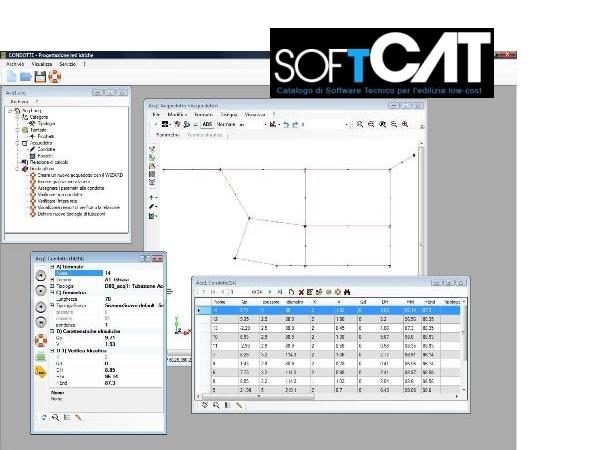
Task: Click the 'spessore' column header in table
Action: 271,302
